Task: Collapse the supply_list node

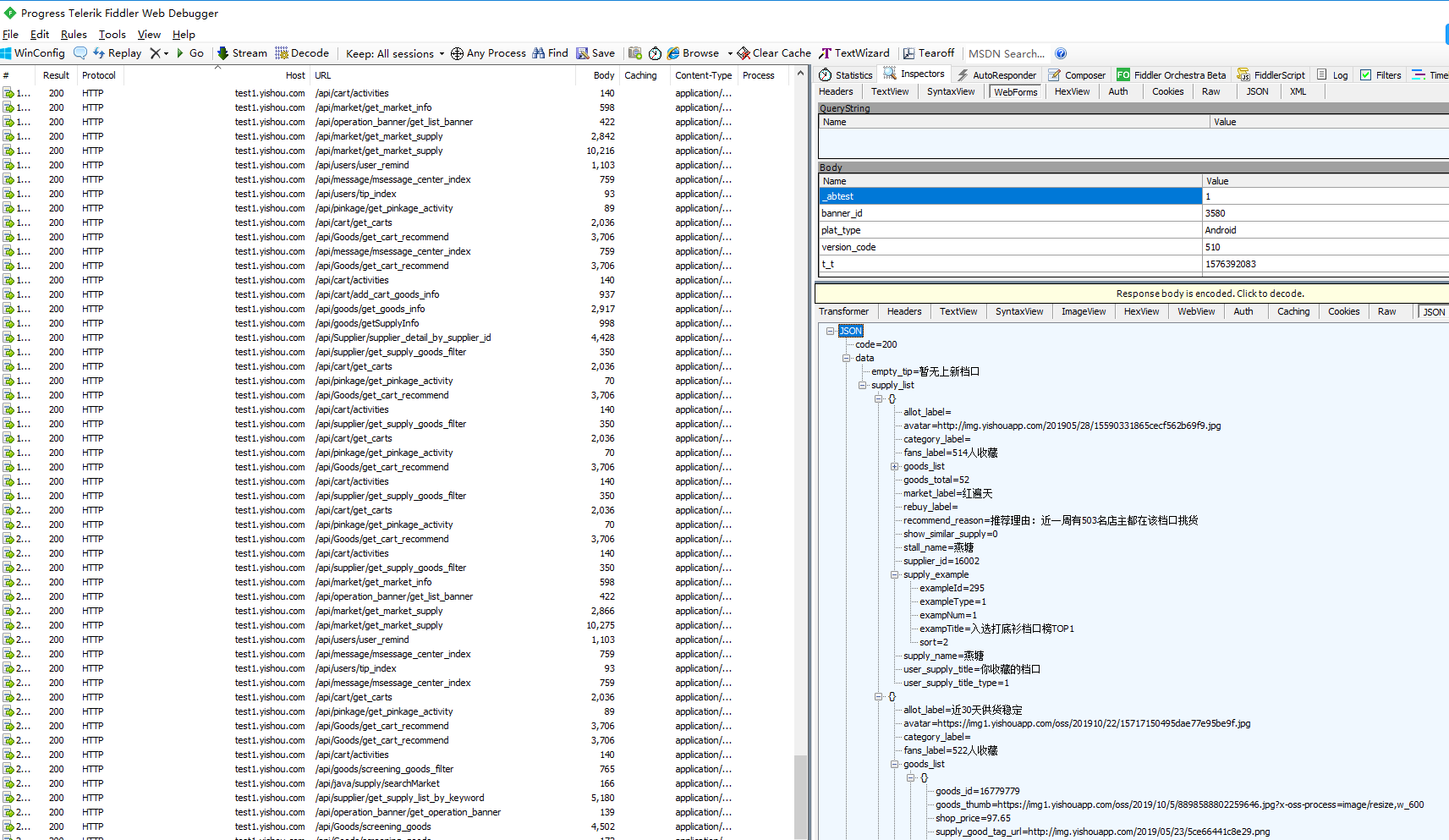Action: point(863,385)
